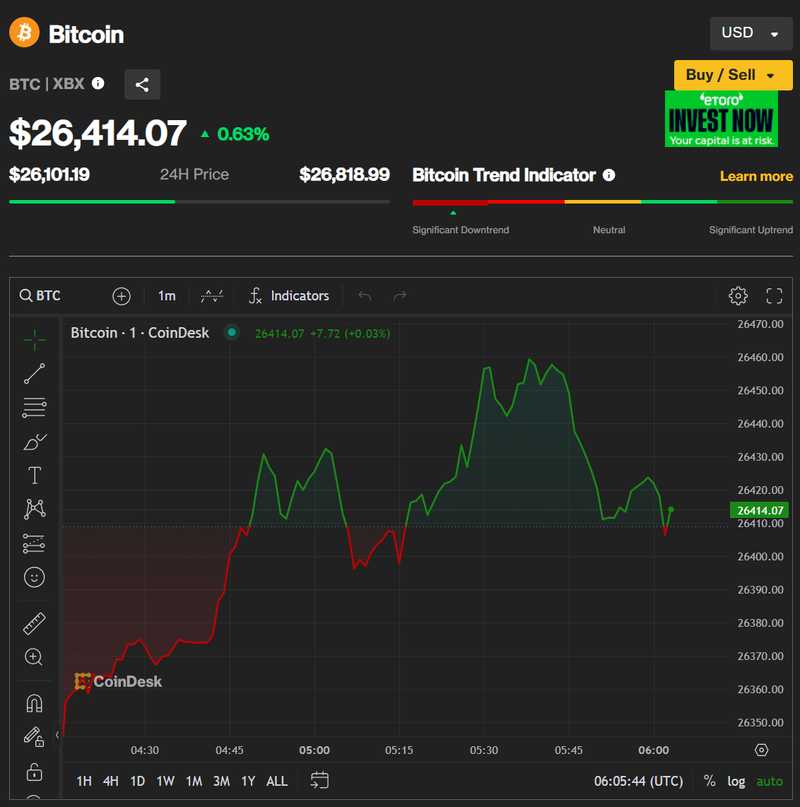Open the 1m interval selector
800x807 pixels.
point(166,296)
